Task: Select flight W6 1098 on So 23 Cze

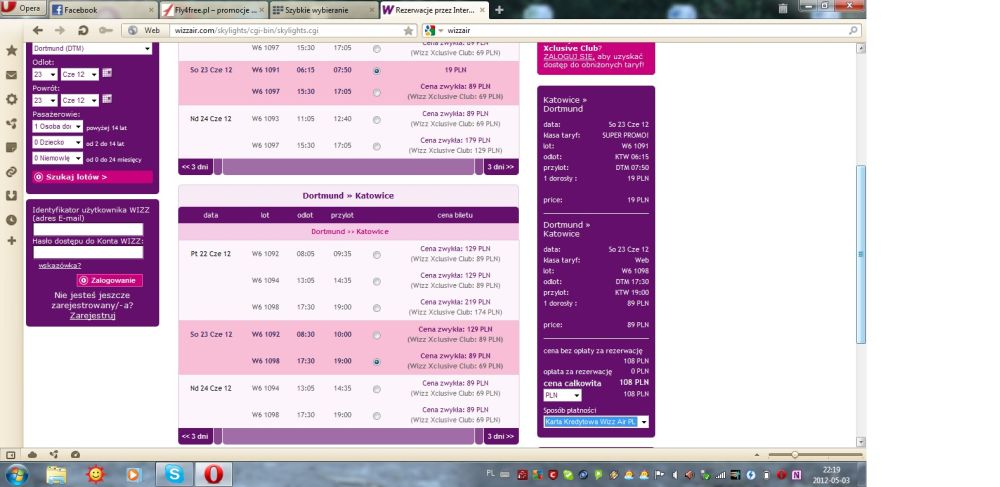Action: click(x=377, y=361)
